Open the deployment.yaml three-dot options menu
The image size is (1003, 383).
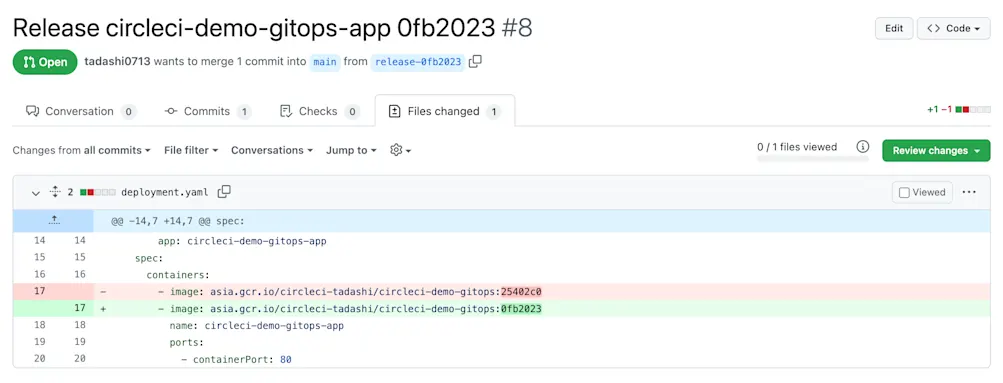pyautogui.click(x=969, y=192)
